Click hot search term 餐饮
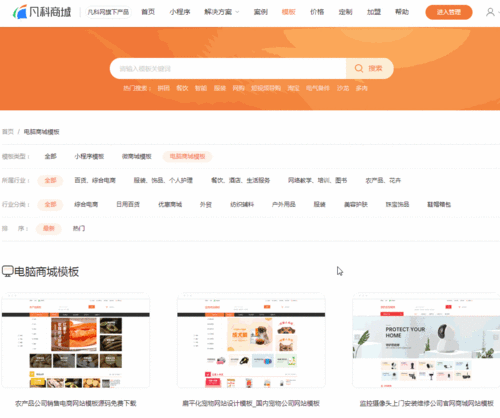Viewport: 500px width, 418px height. click(x=182, y=88)
